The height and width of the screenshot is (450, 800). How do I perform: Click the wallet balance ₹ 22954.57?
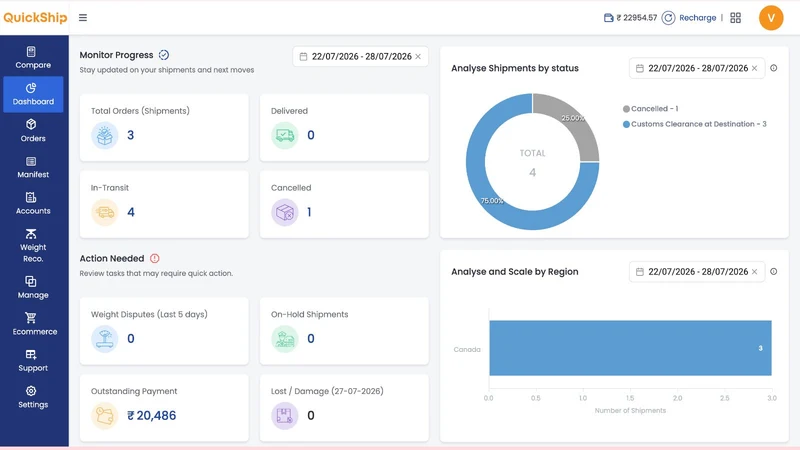point(636,18)
